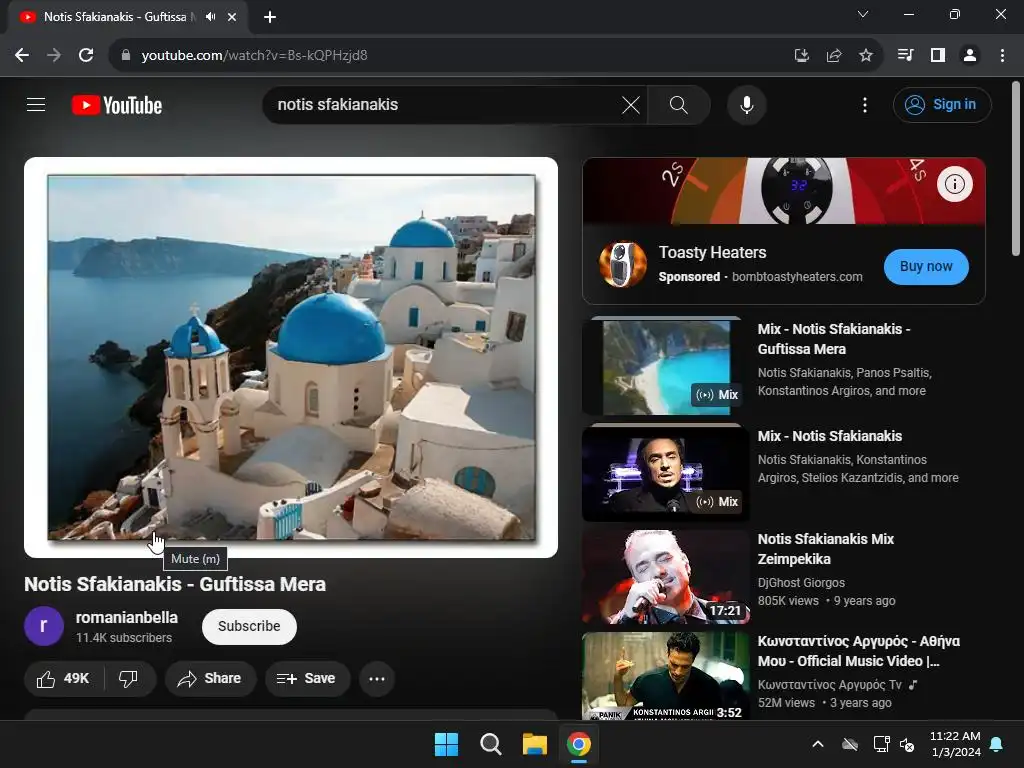This screenshot has width=1024, height=768.
Task: Open a new browser tab
Action: [x=270, y=17]
